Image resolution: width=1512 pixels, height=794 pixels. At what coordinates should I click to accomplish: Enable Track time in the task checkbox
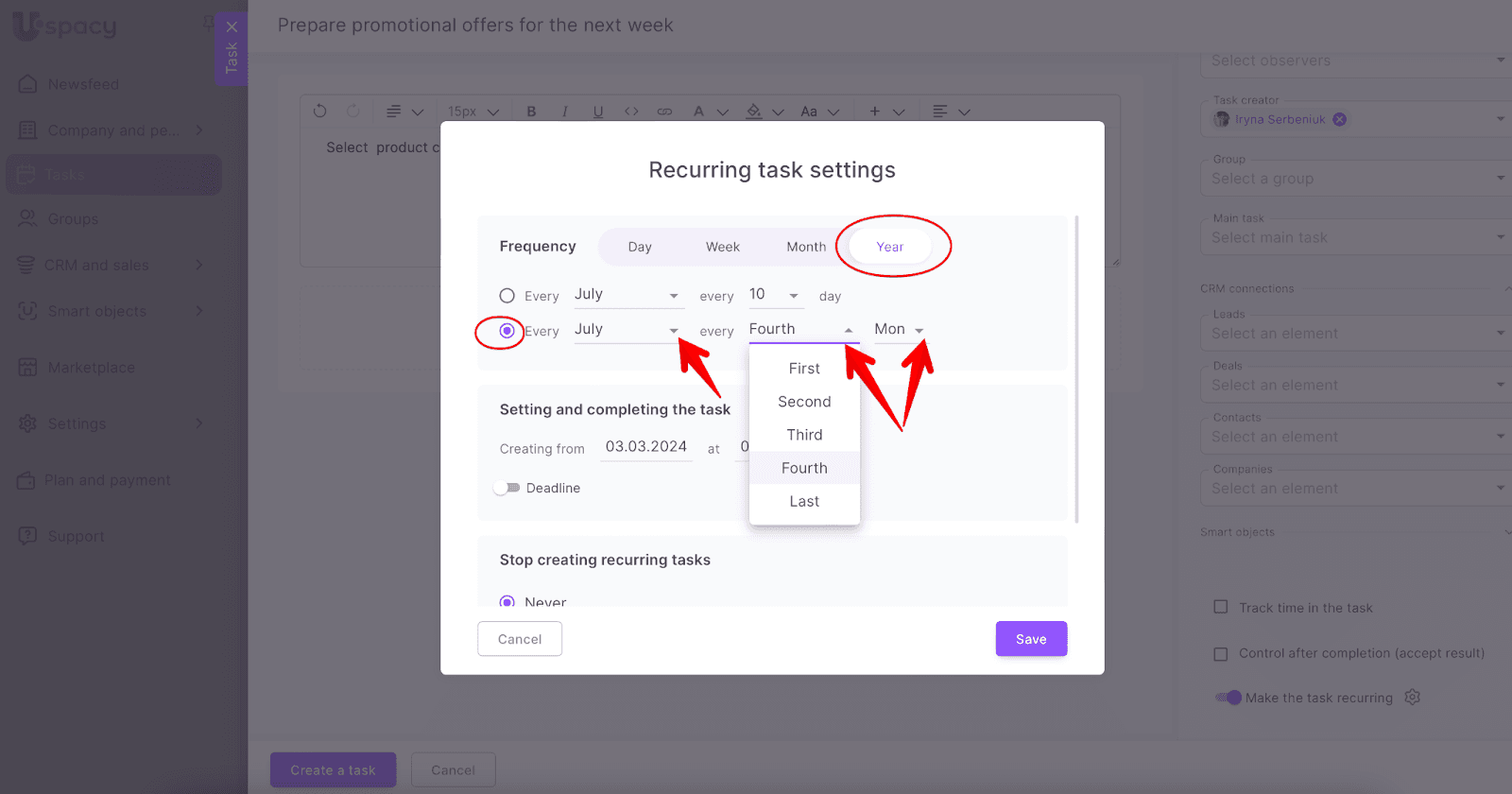(x=1221, y=608)
